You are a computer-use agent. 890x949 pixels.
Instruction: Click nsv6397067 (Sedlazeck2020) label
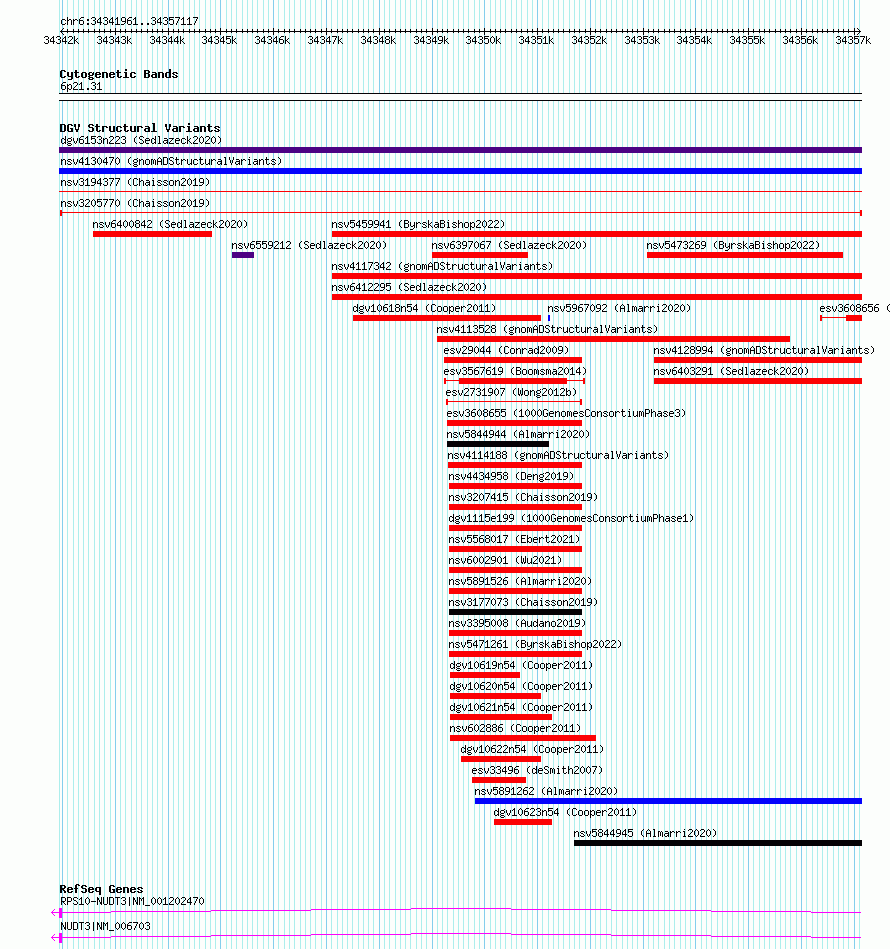pos(509,245)
